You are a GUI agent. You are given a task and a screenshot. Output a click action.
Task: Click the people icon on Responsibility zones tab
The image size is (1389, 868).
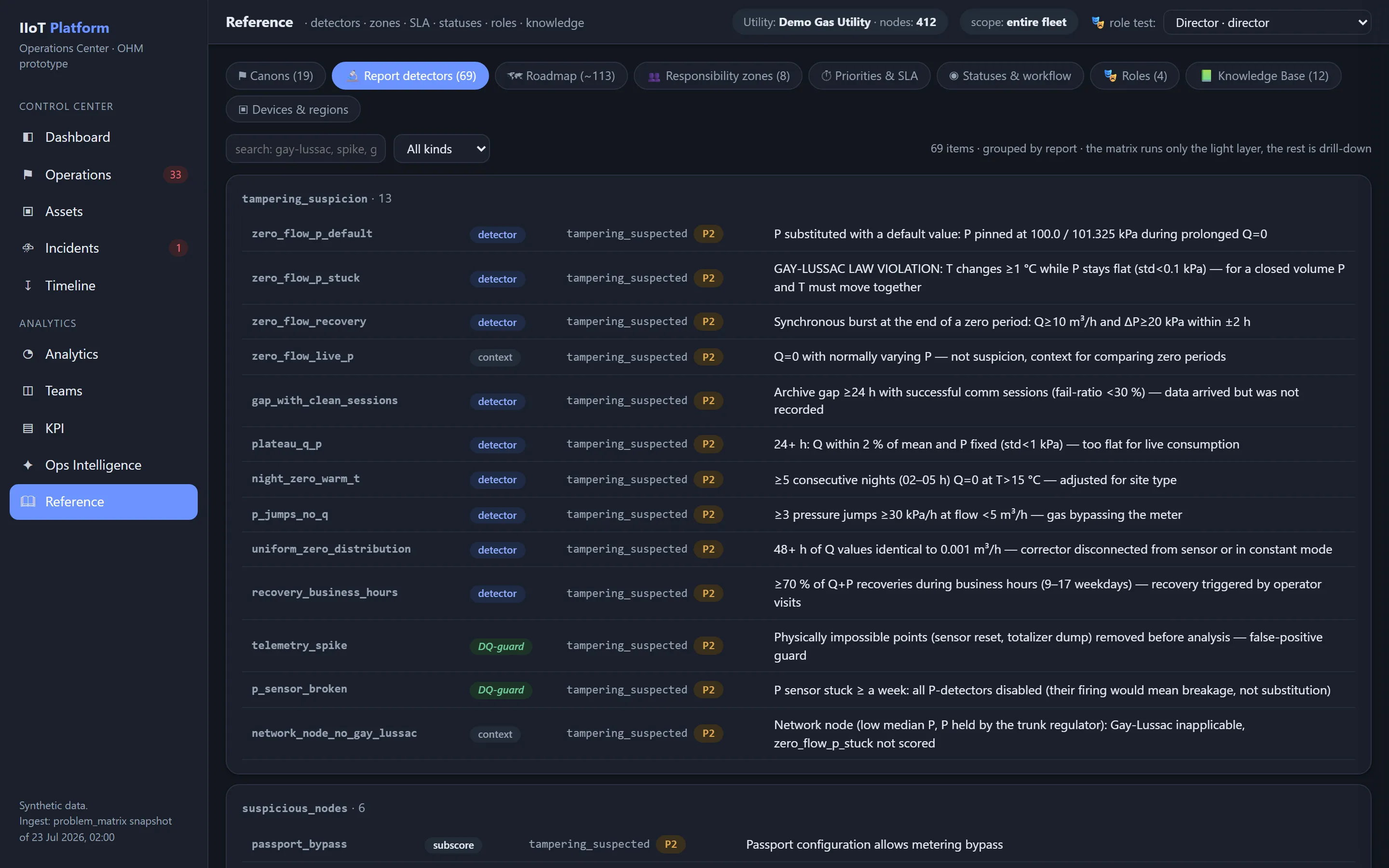coord(654,76)
